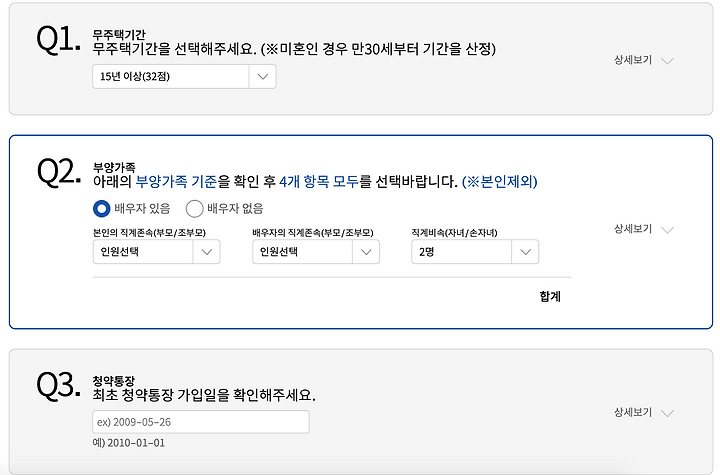Select the 배우자 없음 radio button
This screenshot has width=720, height=475.
[194, 209]
